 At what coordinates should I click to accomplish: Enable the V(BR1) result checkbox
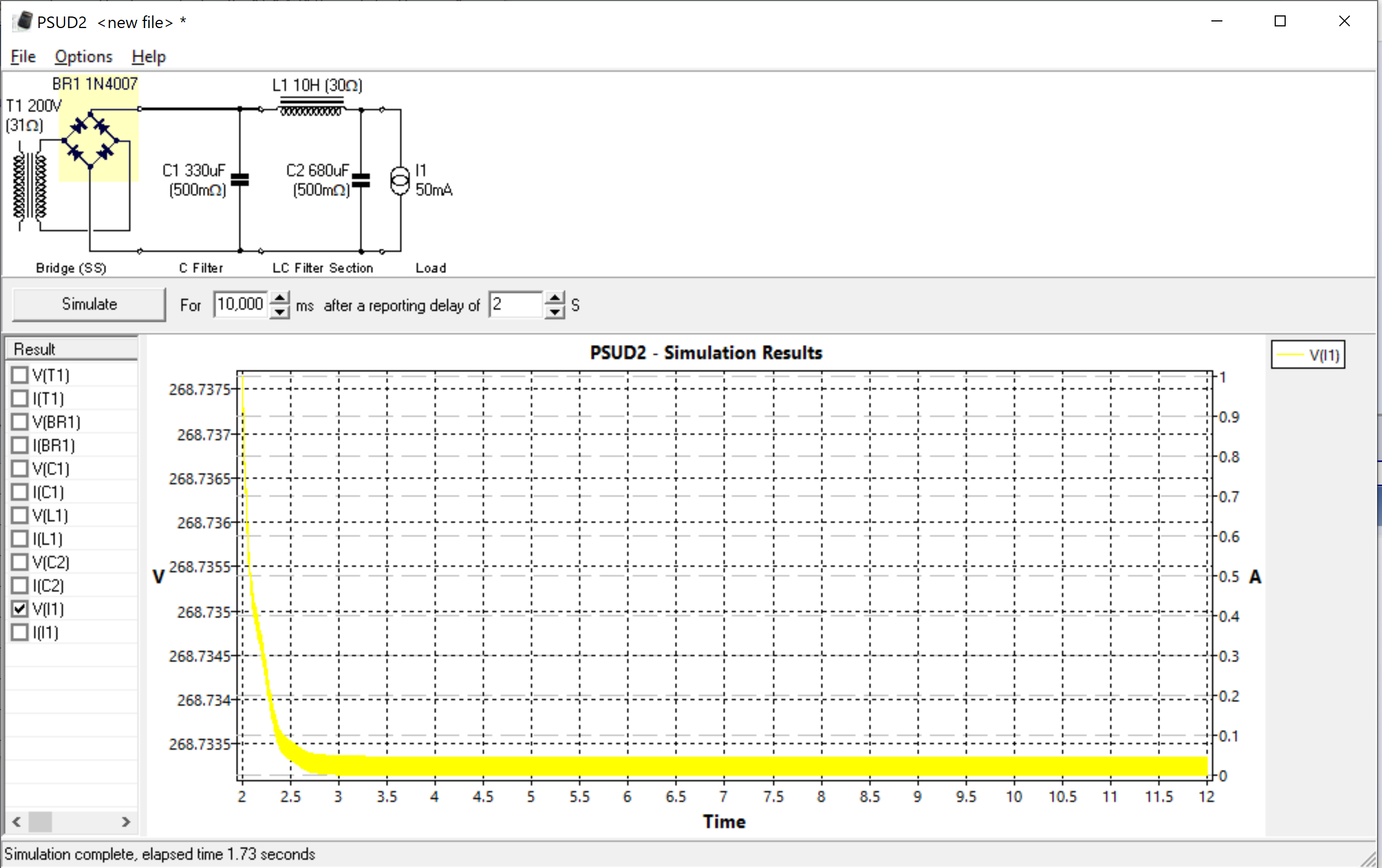(19, 422)
